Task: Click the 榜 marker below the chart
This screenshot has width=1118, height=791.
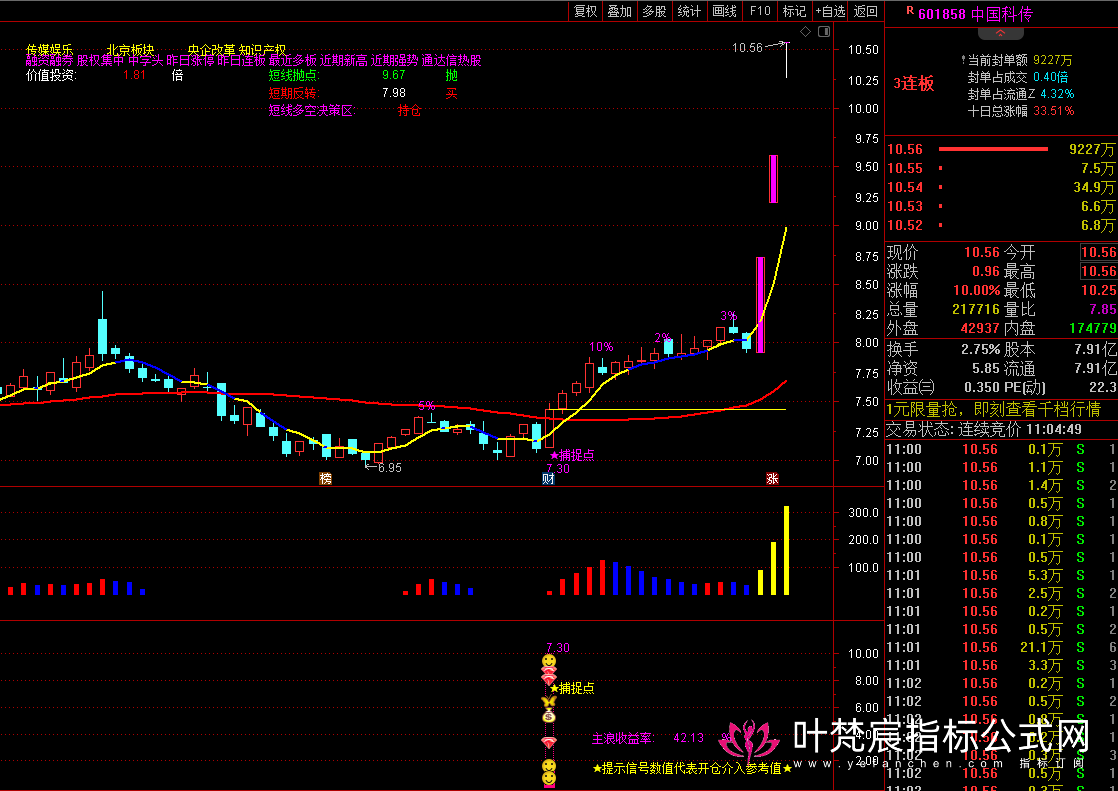Action: (x=325, y=478)
